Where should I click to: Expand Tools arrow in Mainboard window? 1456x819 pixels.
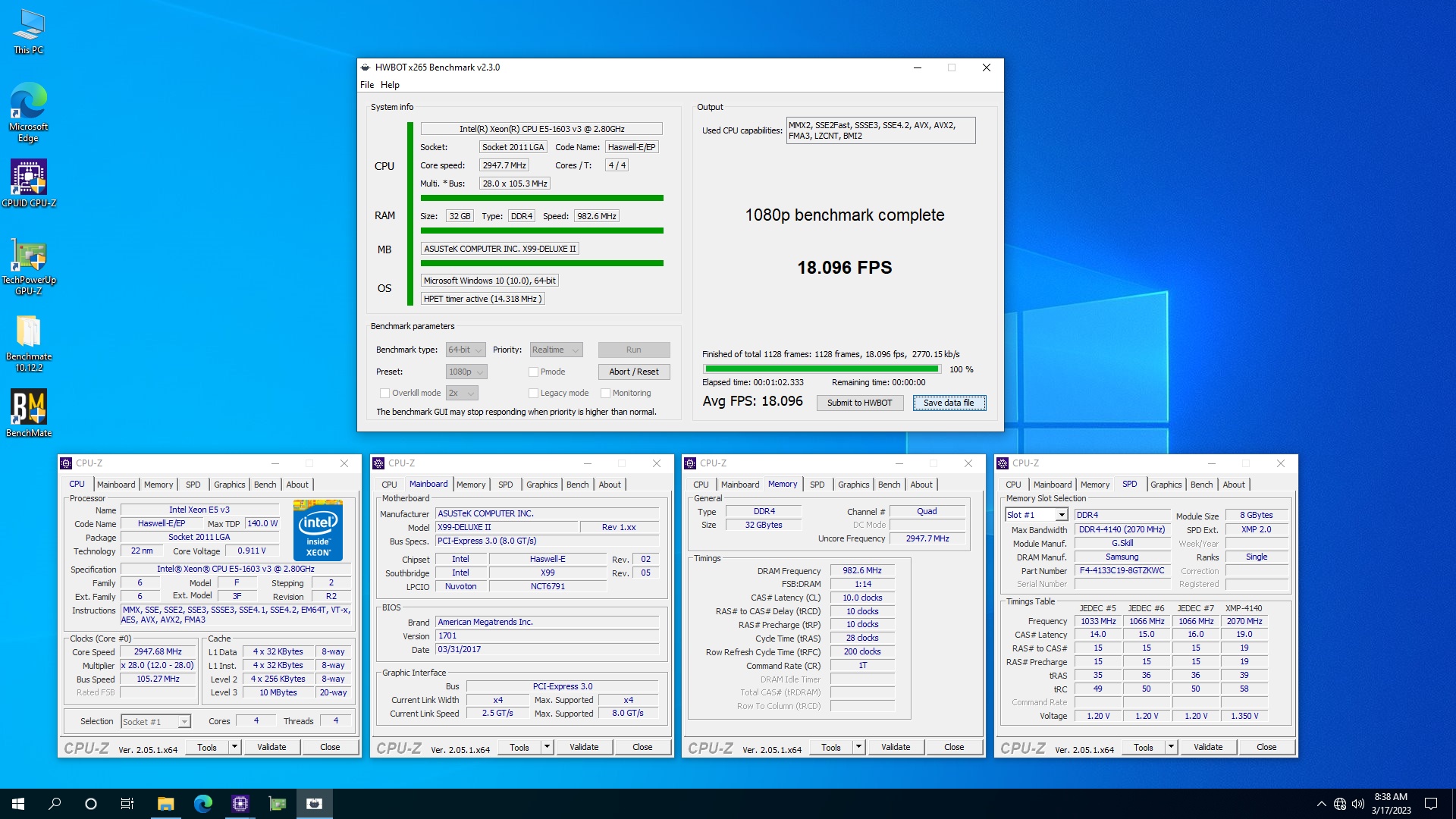click(547, 748)
